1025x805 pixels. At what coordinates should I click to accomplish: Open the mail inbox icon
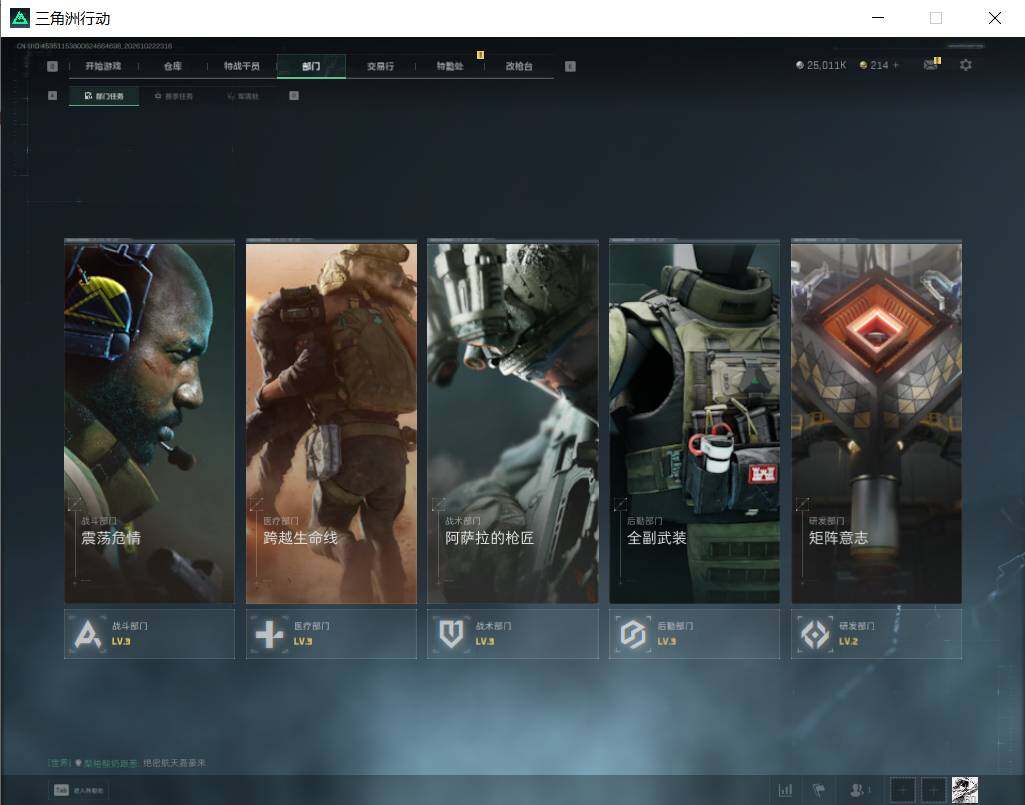tap(931, 64)
